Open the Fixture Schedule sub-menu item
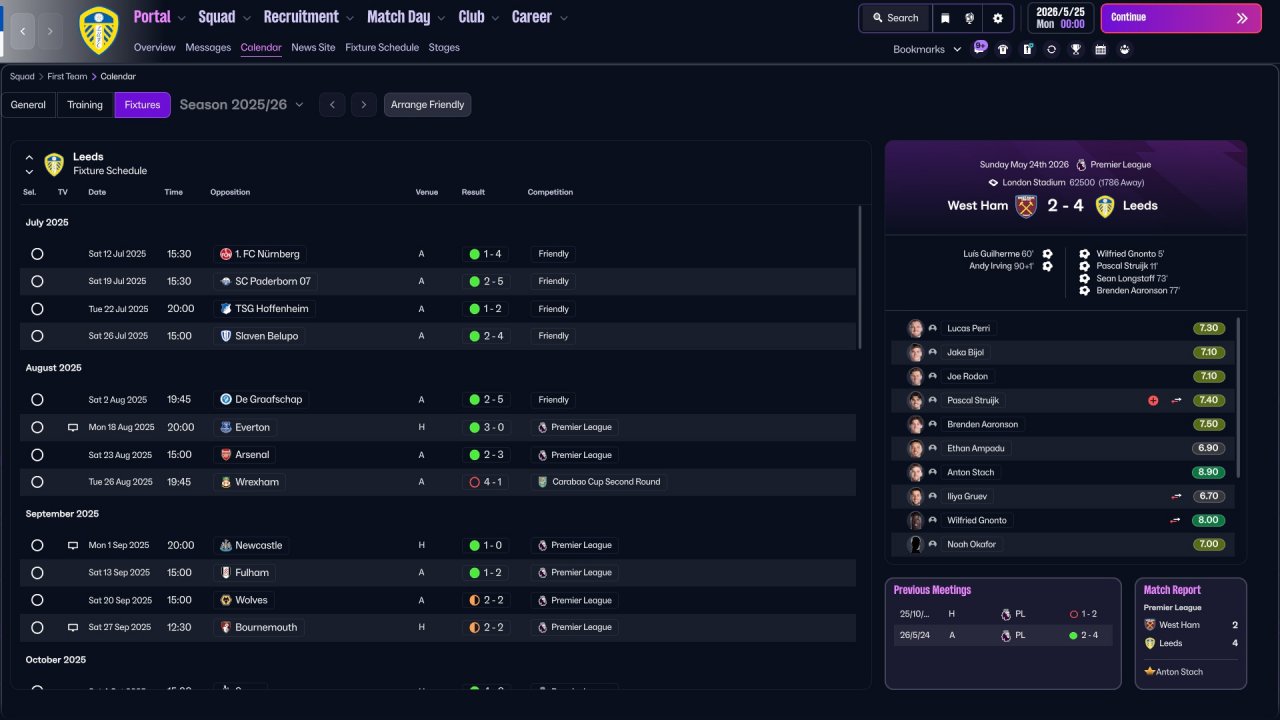This screenshot has height=720, width=1280. point(382,47)
